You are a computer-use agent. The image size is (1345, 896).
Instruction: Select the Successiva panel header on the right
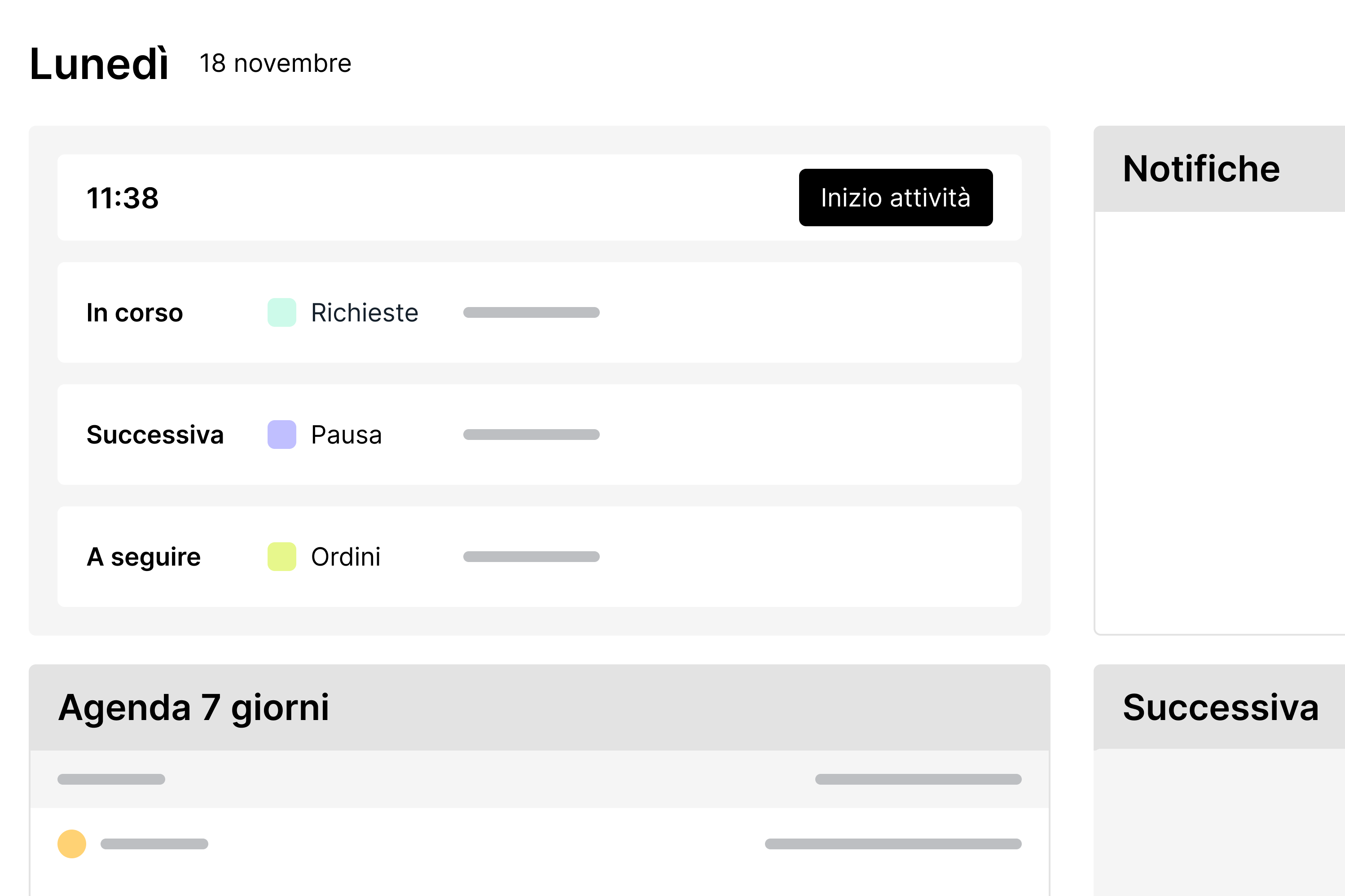(1221, 707)
